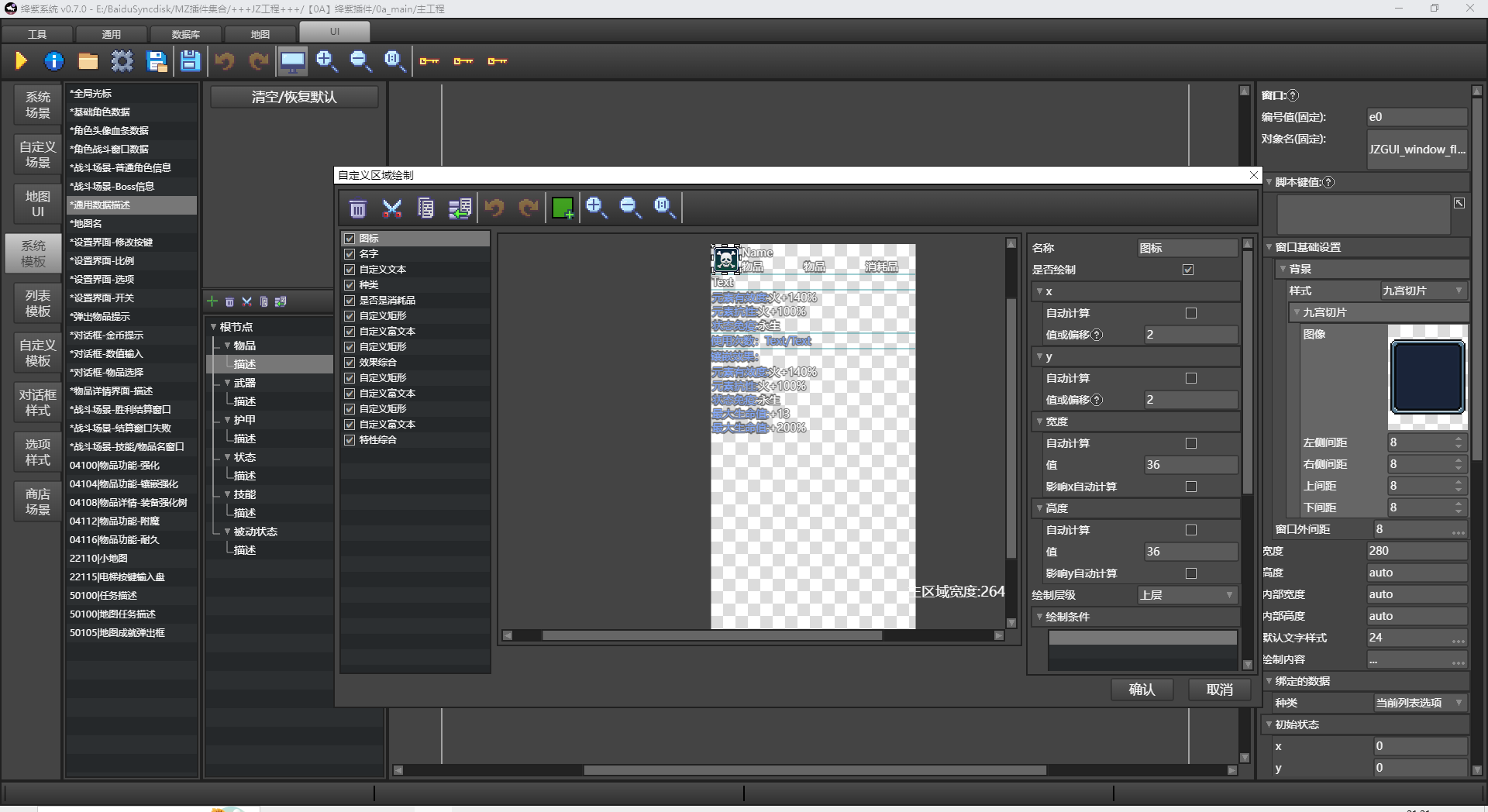Click the 清空/恢复默认 button

pyautogui.click(x=294, y=97)
